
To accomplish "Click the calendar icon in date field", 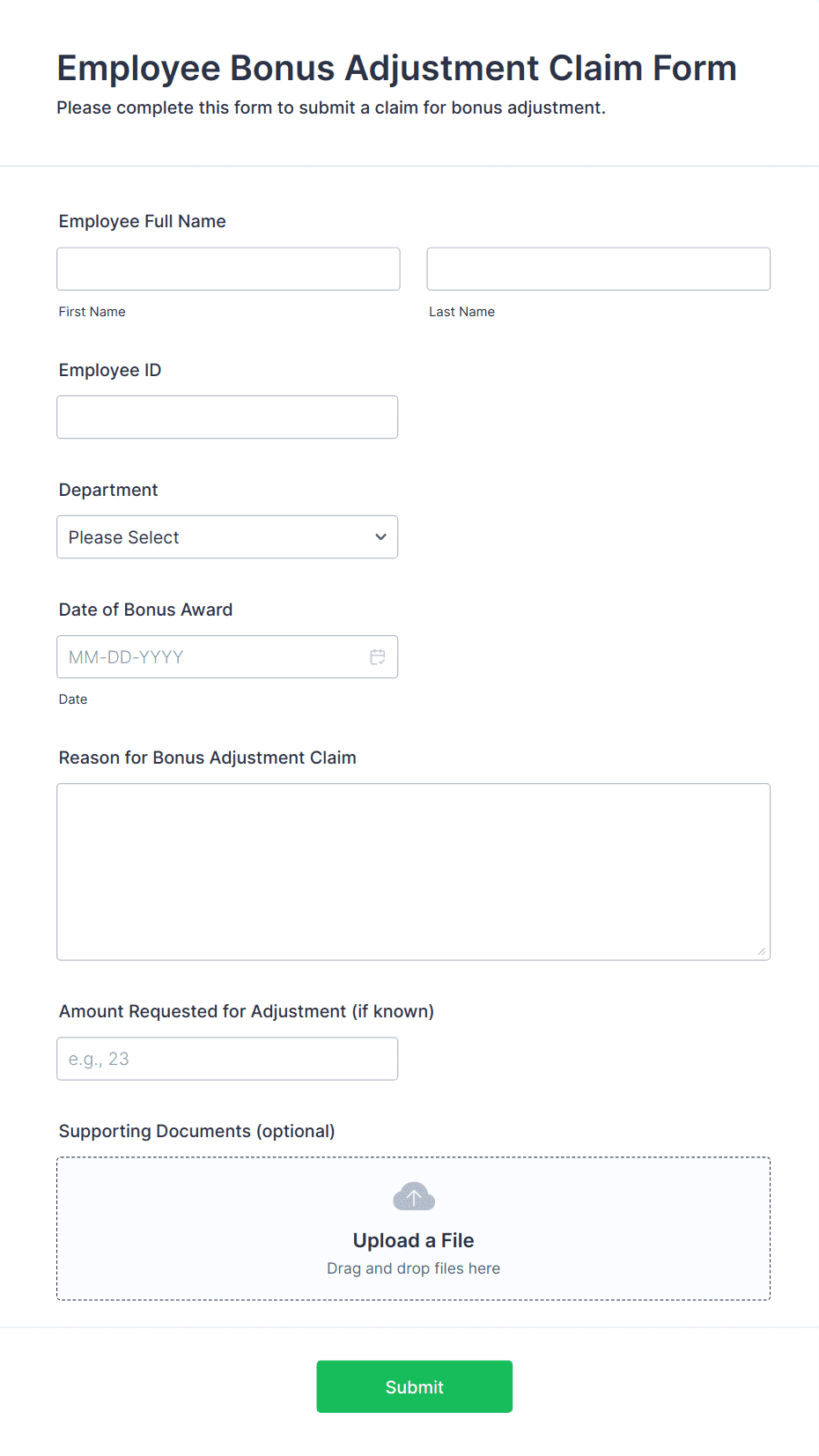I will click(378, 657).
